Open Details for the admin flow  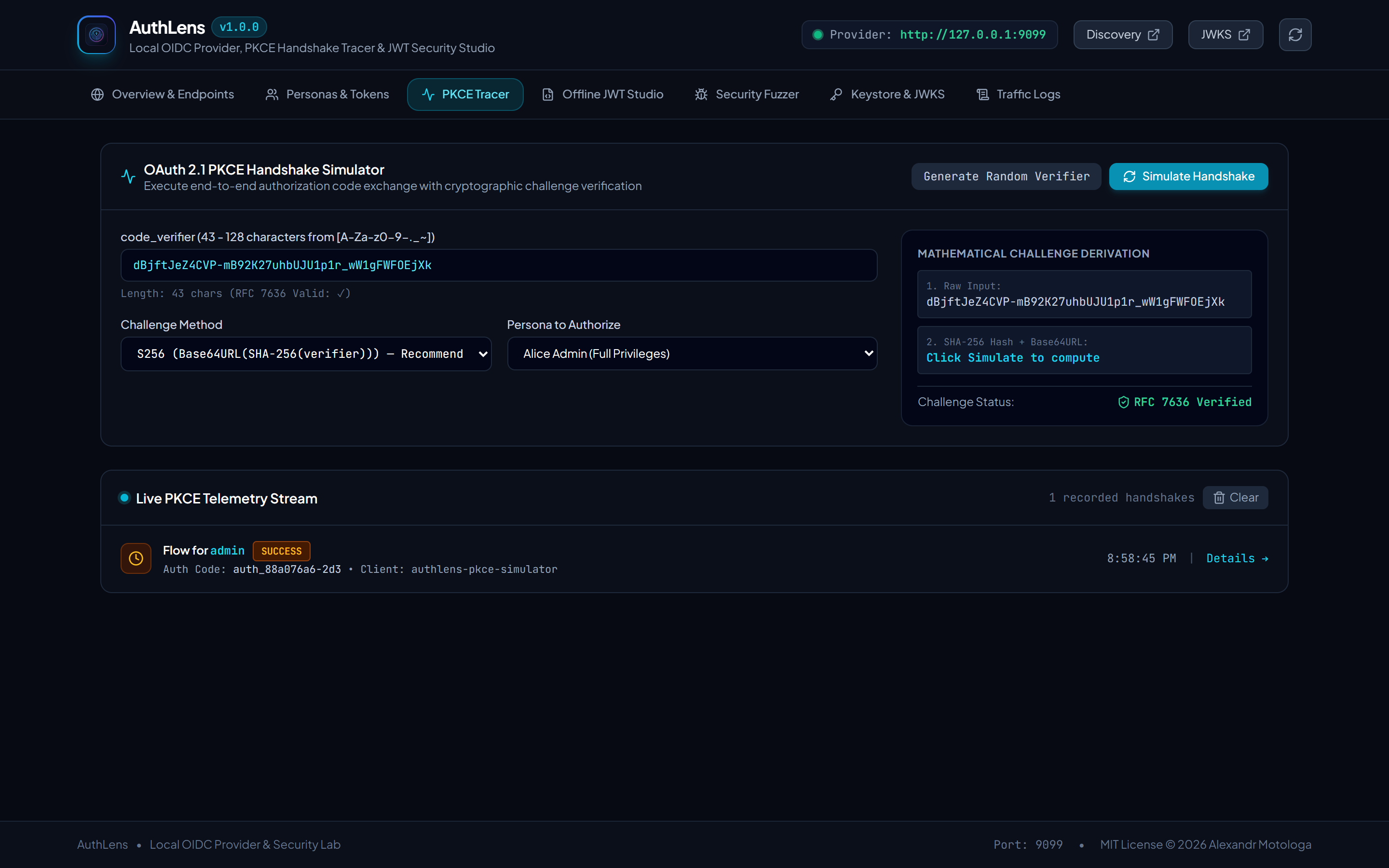coord(1237,558)
